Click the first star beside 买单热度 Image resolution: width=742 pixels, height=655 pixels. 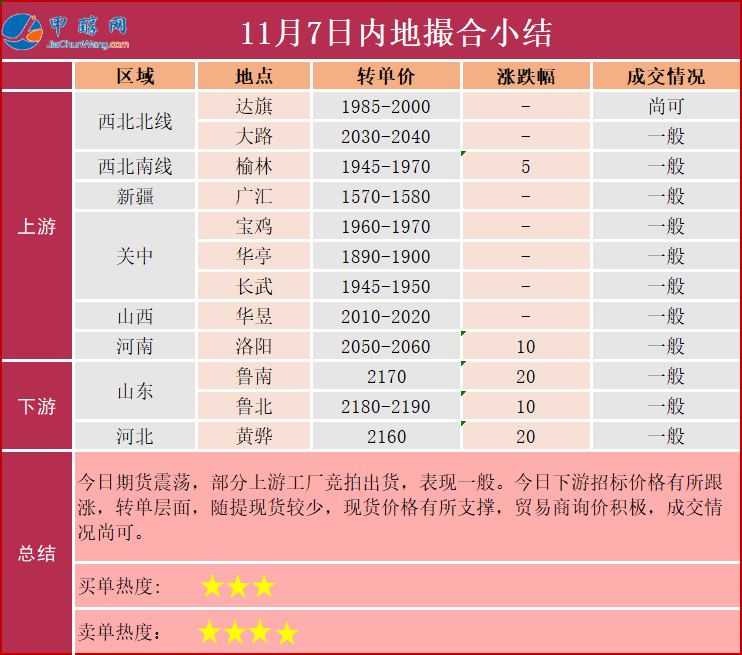coord(213,586)
